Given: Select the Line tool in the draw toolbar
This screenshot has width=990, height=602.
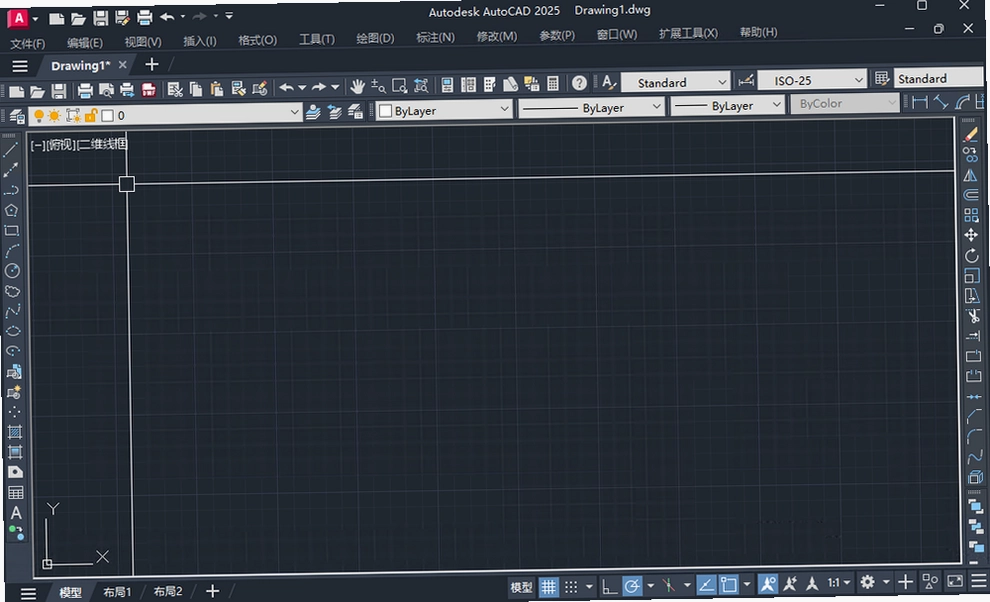Looking at the screenshot, I should coord(11,150).
